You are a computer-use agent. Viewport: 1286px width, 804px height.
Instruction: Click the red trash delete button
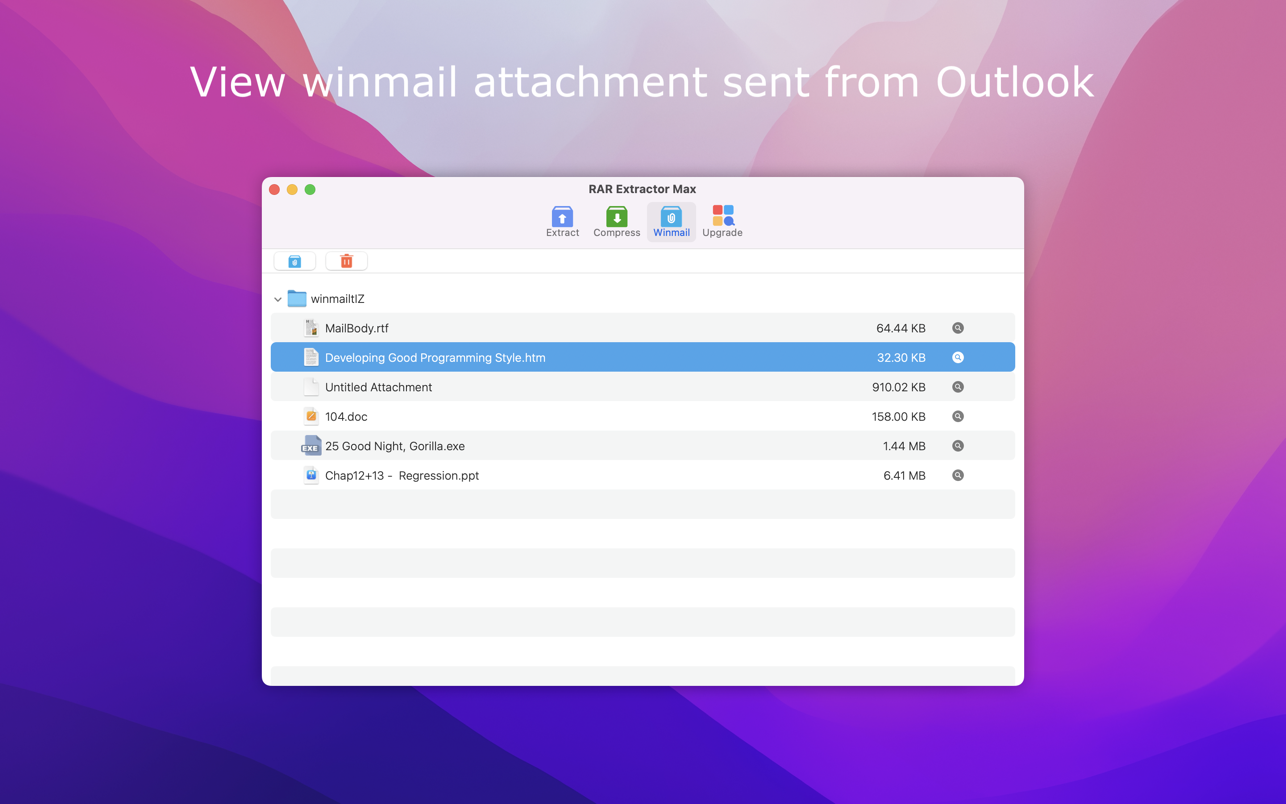click(x=346, y=261)
